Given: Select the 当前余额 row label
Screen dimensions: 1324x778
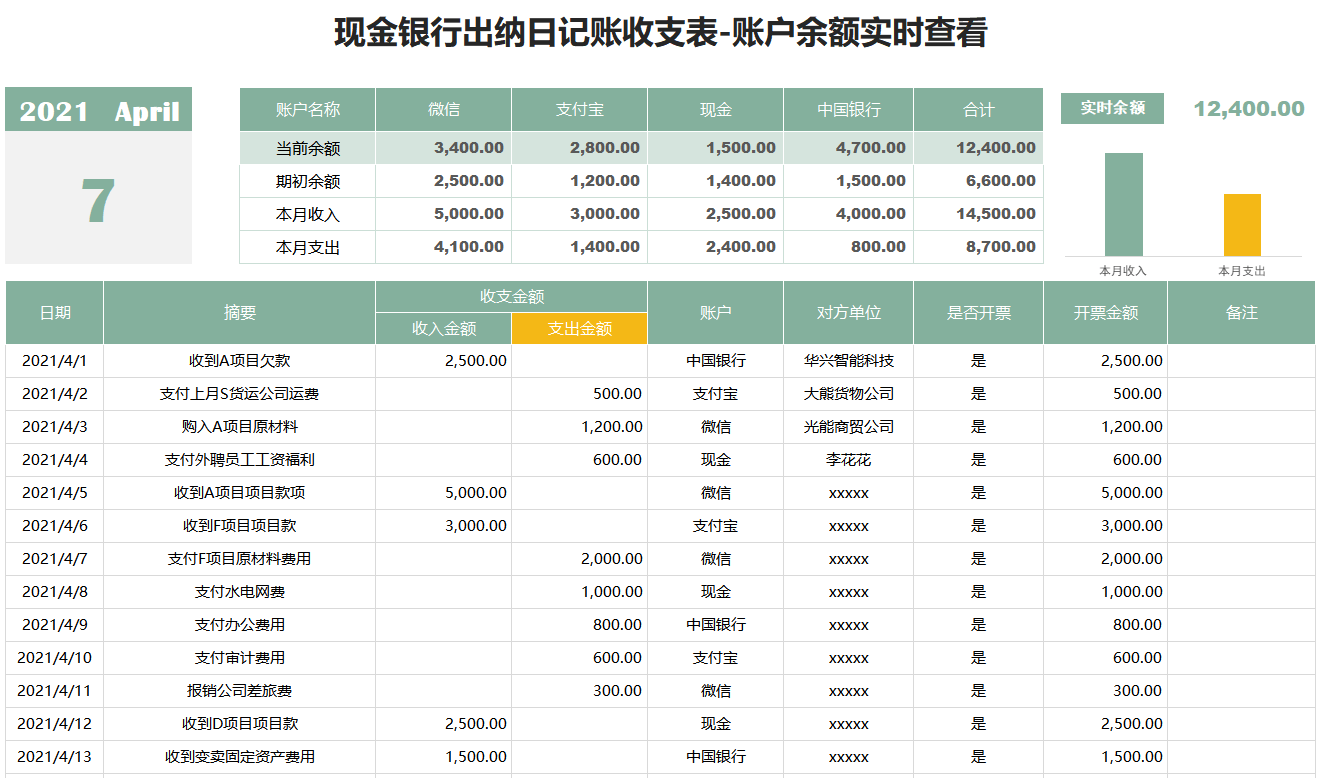Looking at the screenshot, I should tap(307, 147).
